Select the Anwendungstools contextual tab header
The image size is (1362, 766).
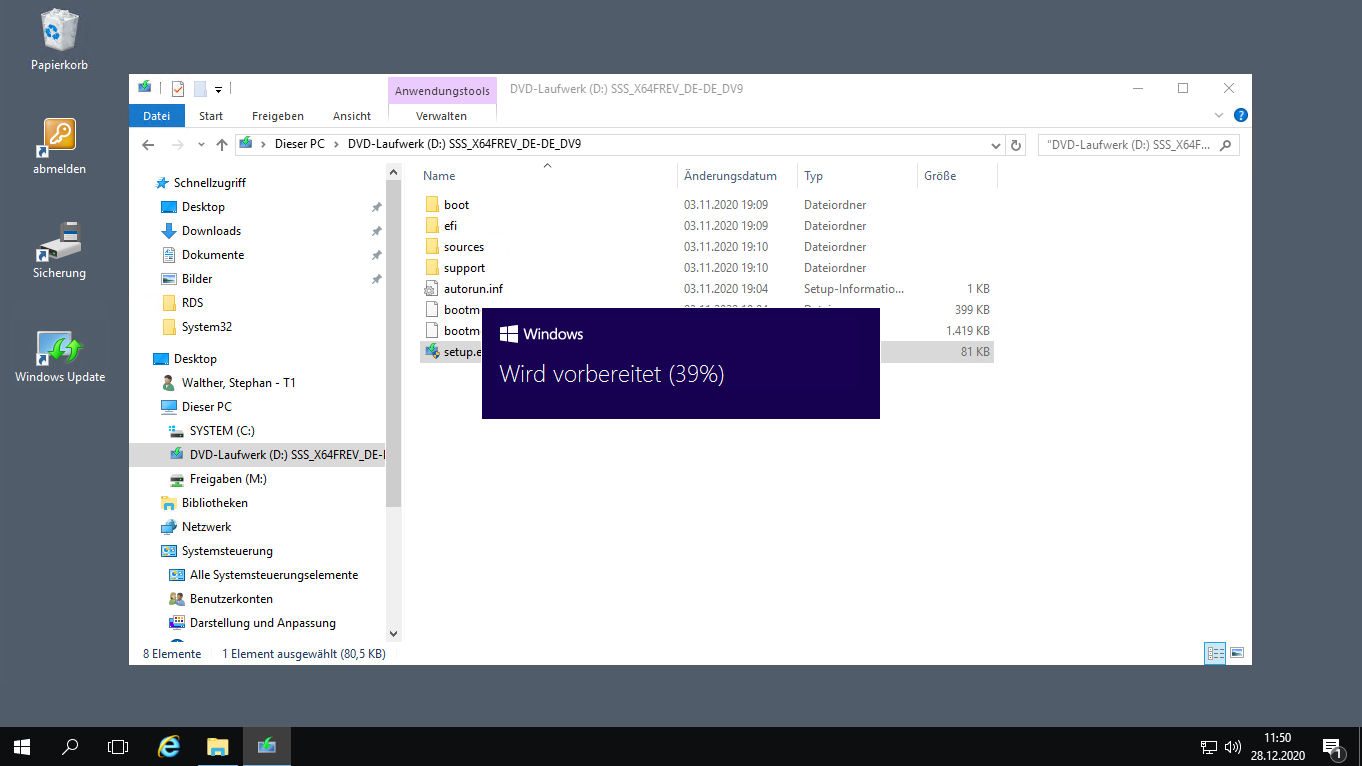(x=442, y=91)
